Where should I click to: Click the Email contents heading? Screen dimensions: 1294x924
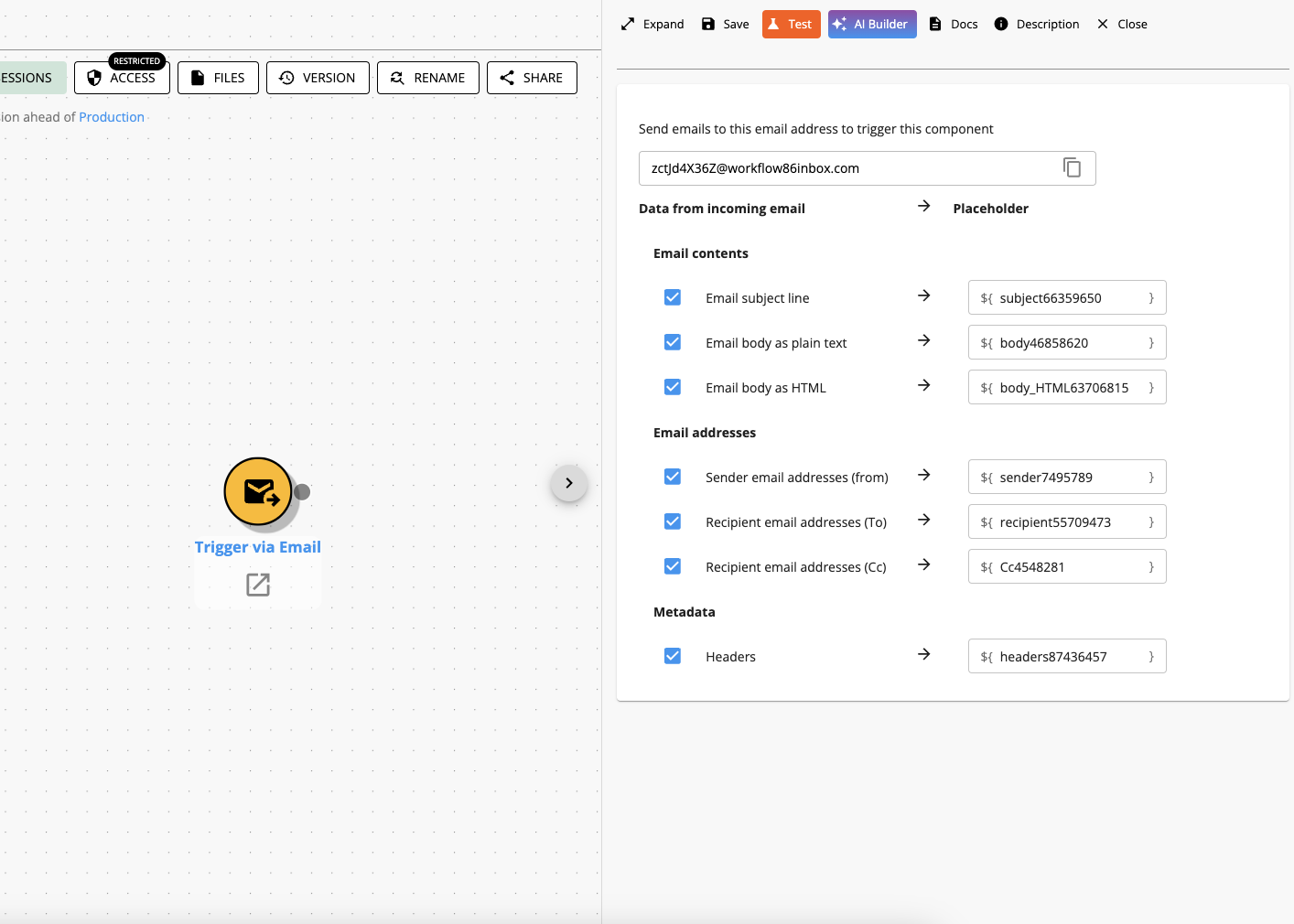(701, 253)
